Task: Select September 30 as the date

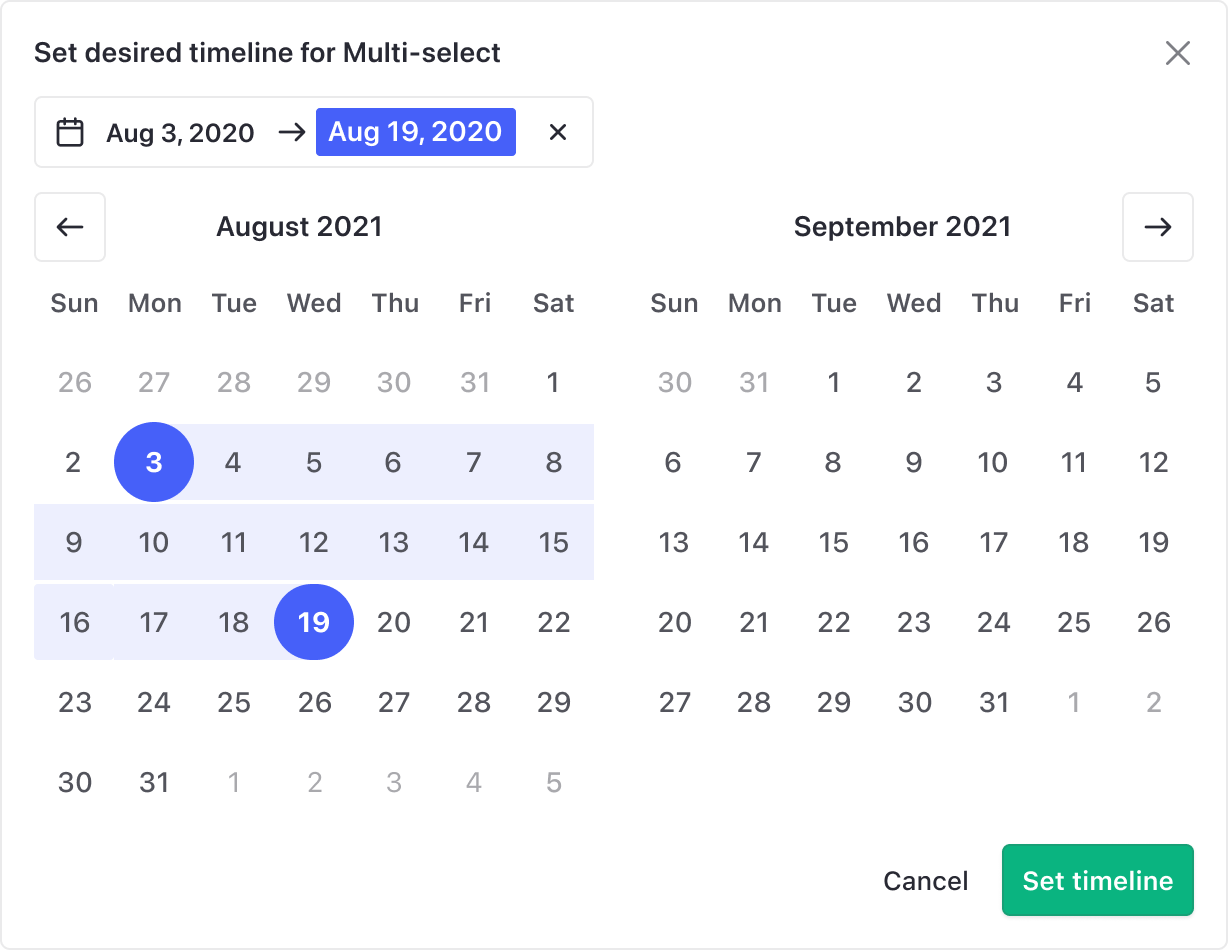Action: point(914,702)
